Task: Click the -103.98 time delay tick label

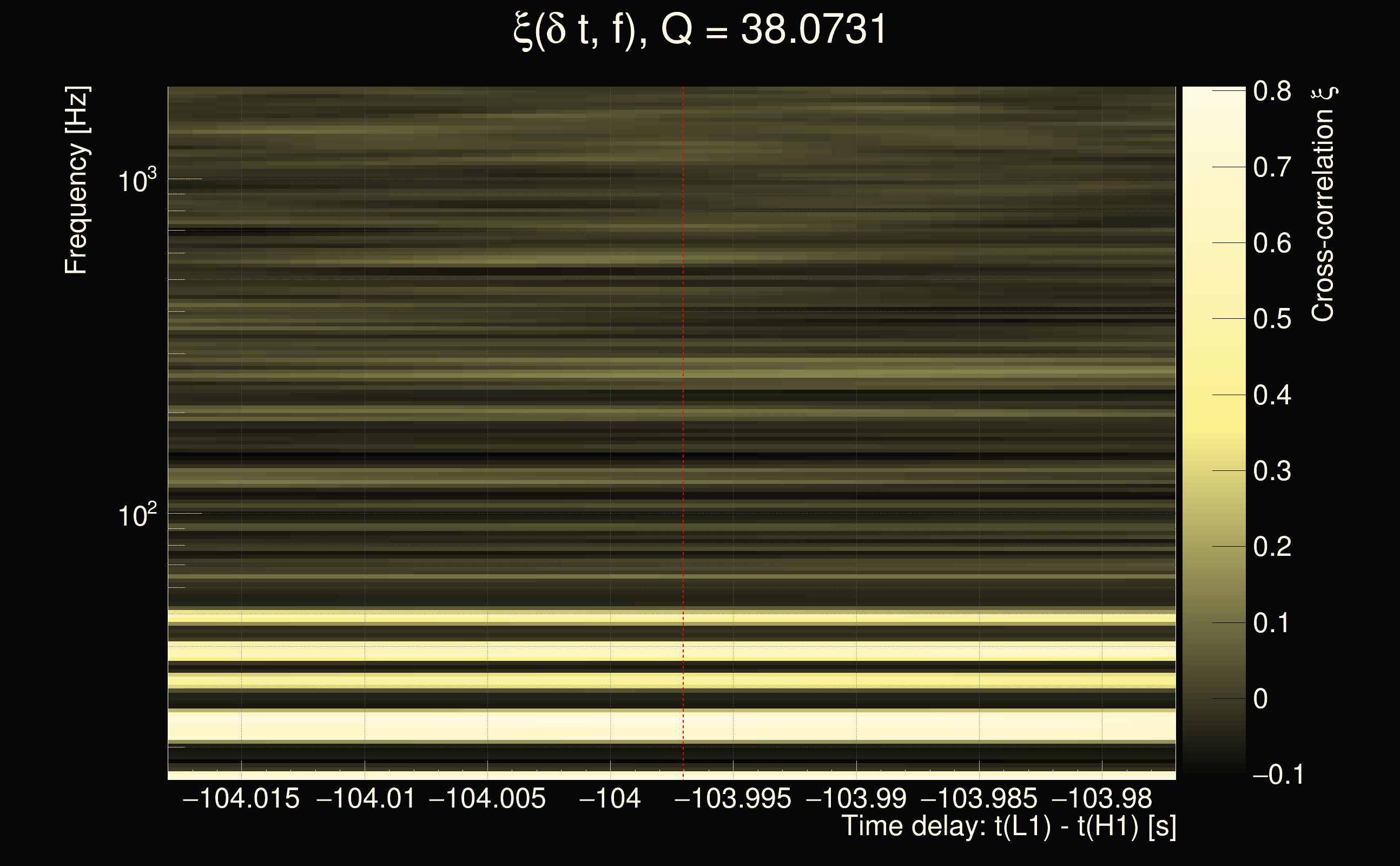Action: 1102,799
